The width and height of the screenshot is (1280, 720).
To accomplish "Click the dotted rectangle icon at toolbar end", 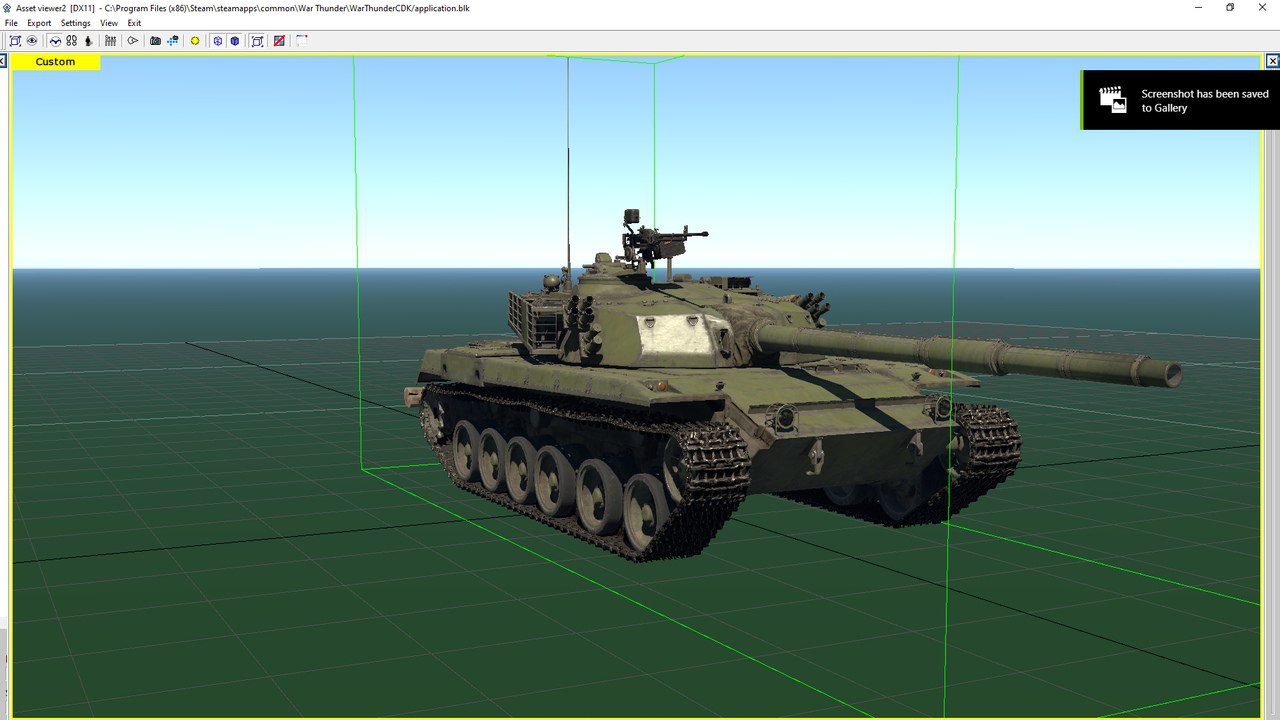I will pyautogui.click(x=301, y=41).
